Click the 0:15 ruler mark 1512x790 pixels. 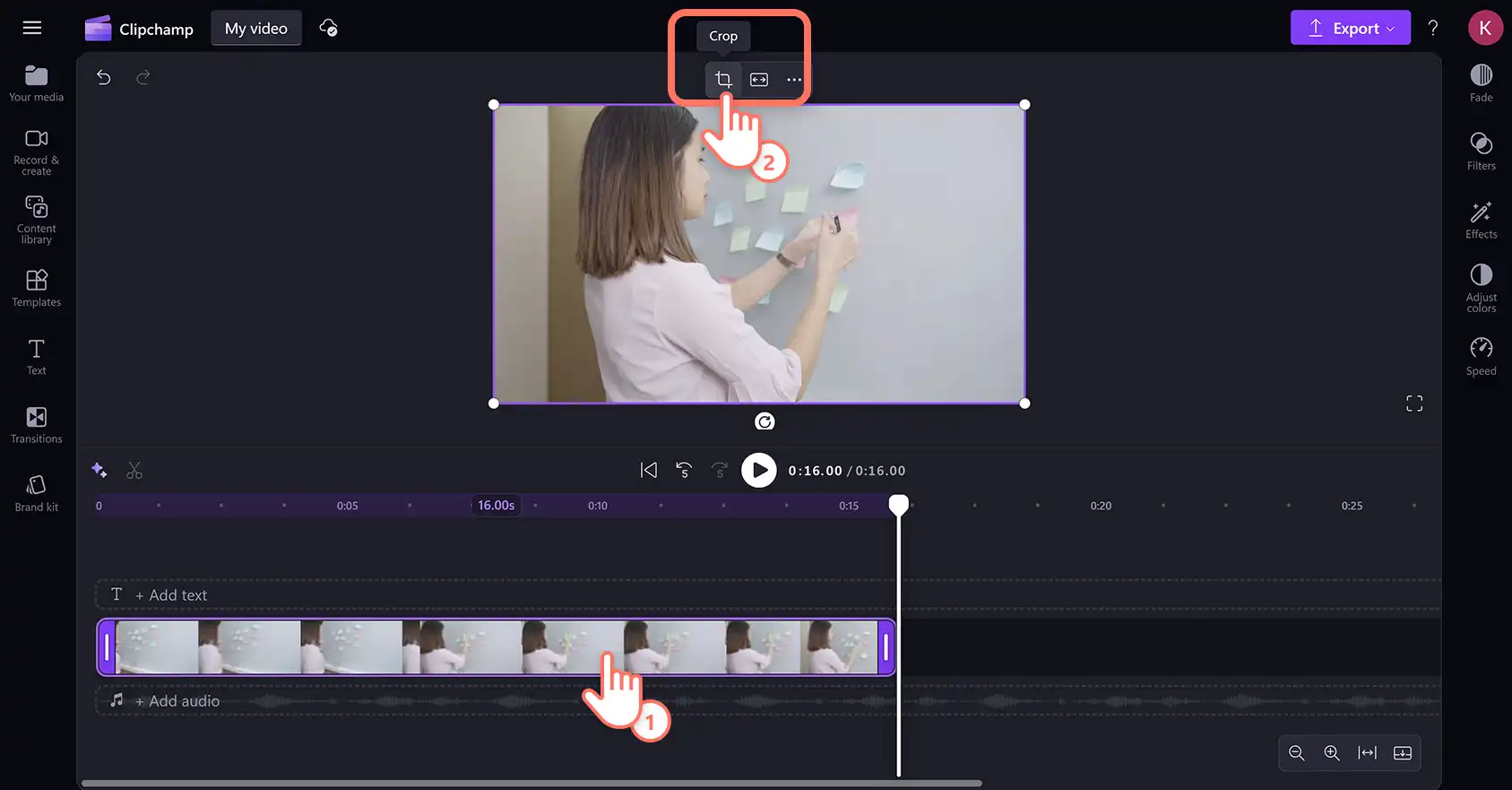coord(849,506)
